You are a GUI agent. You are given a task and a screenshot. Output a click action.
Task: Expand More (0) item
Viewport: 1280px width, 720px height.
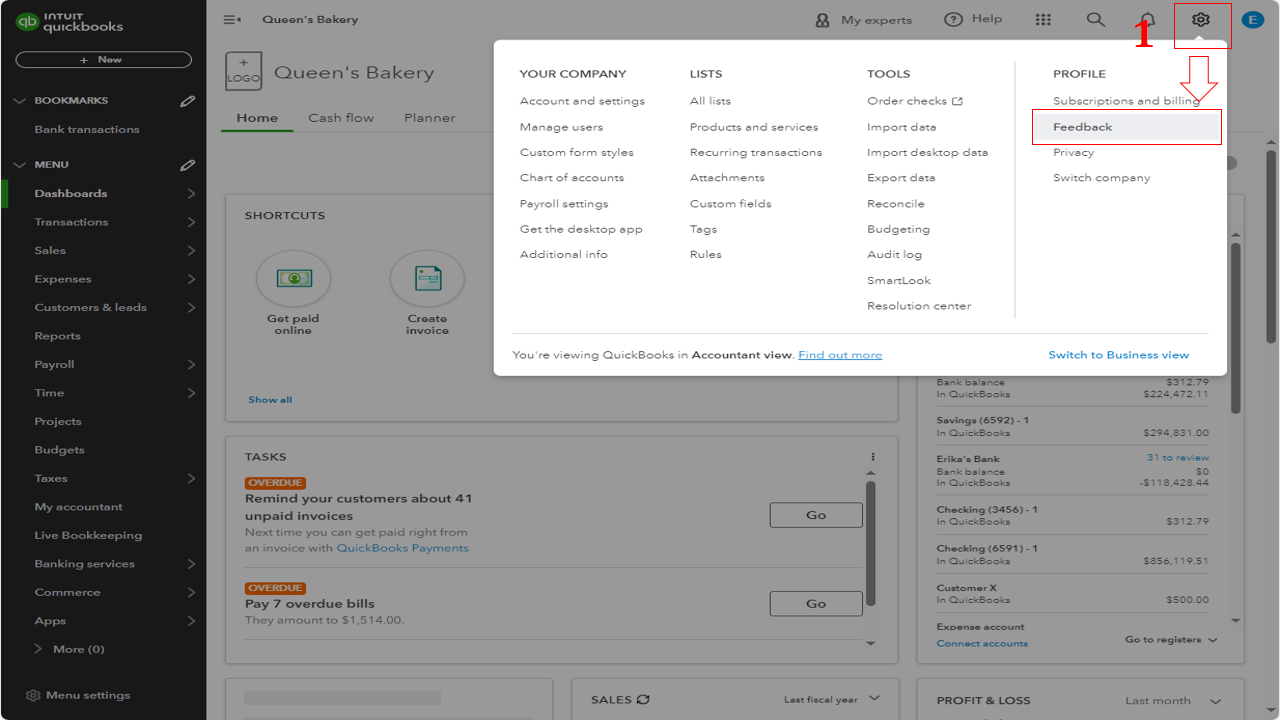click(70, 649)
